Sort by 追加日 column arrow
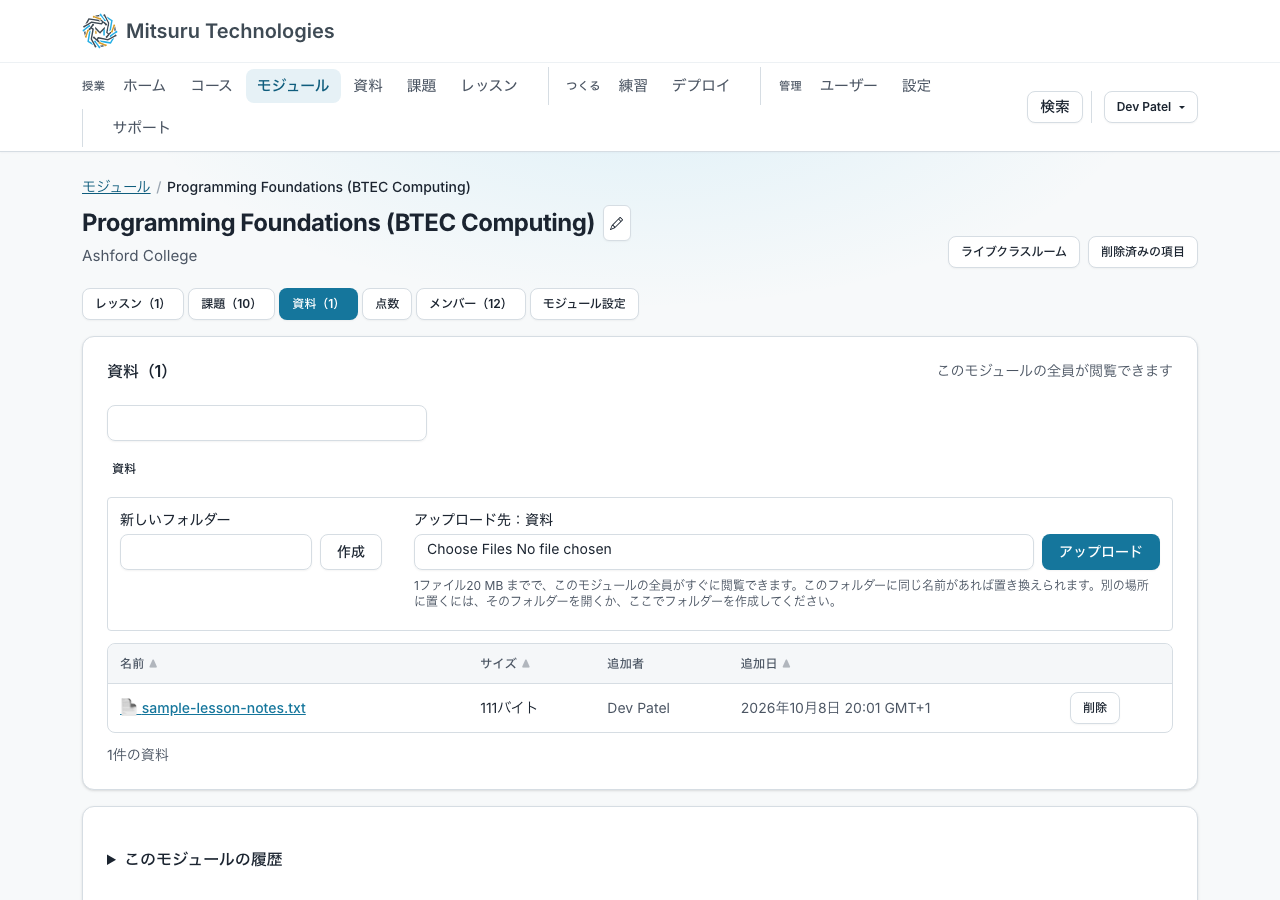 (x=786, y=664)
